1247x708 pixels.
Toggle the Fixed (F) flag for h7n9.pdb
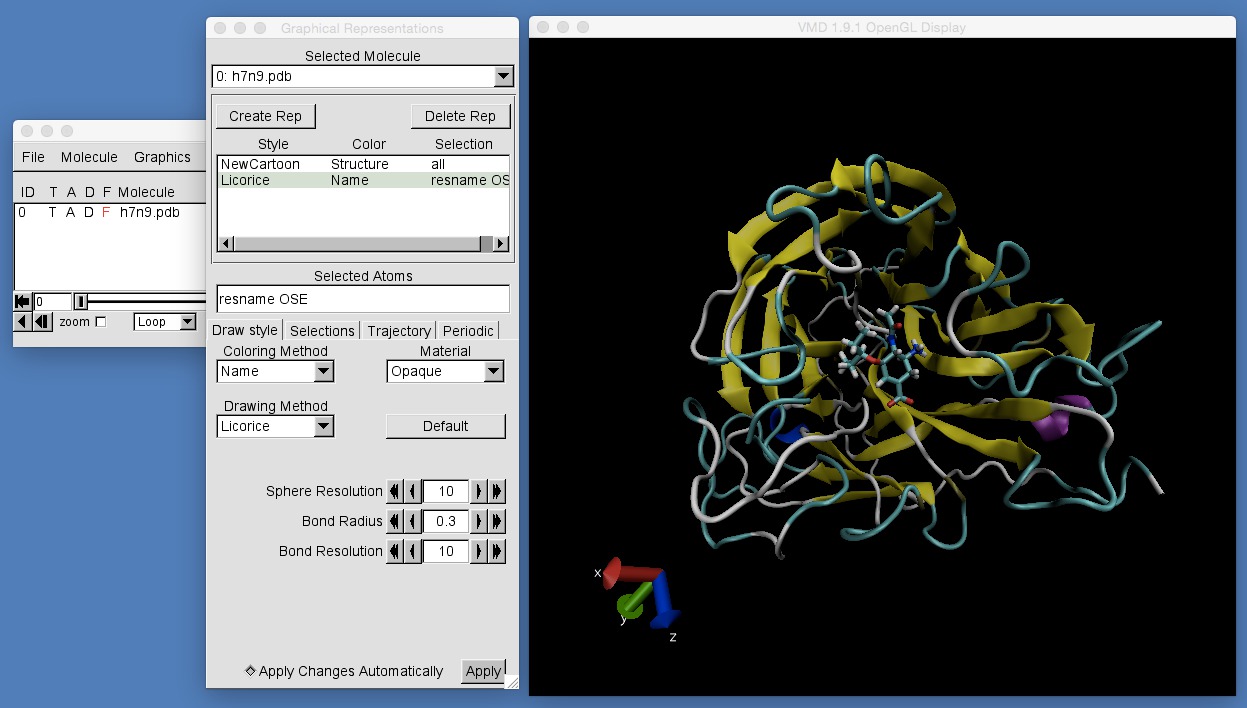(106, 212)
